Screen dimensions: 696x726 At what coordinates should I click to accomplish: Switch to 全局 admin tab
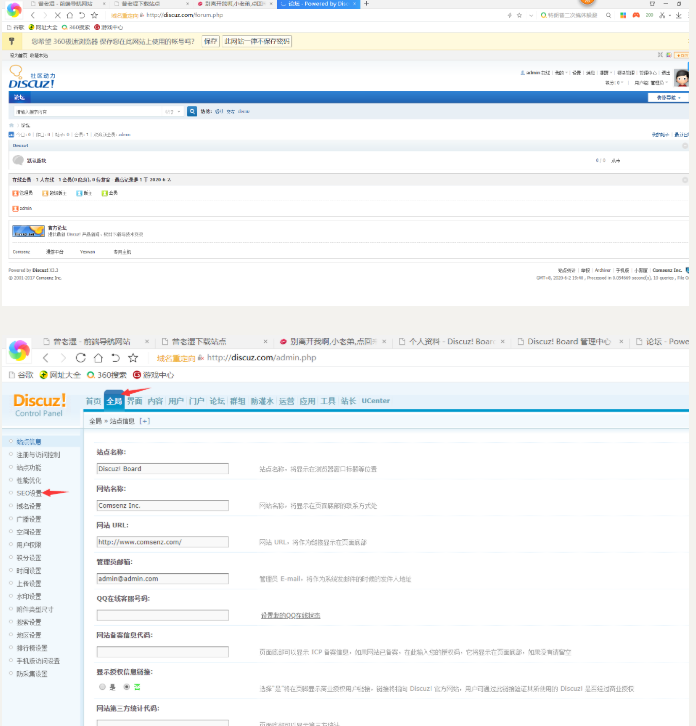(114, 401)
